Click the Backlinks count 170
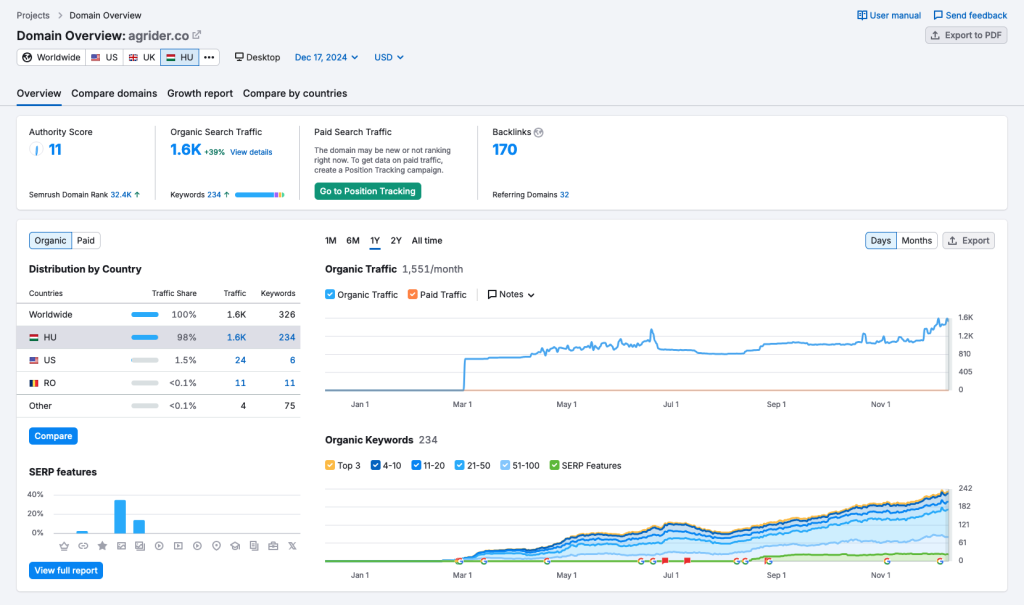The image size is (1024, 605). (x=505, y=150)
